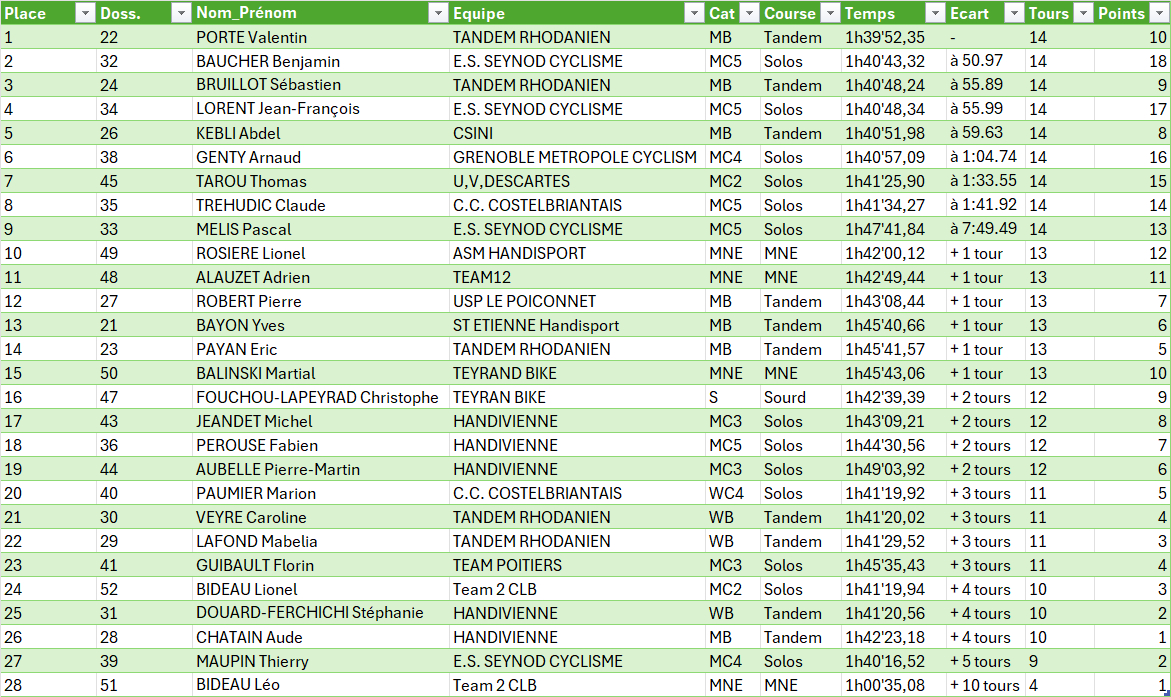Open the Ecart column filter dropdown
The height and width of the screenshot is (697, 1171).
[1013, 13]
